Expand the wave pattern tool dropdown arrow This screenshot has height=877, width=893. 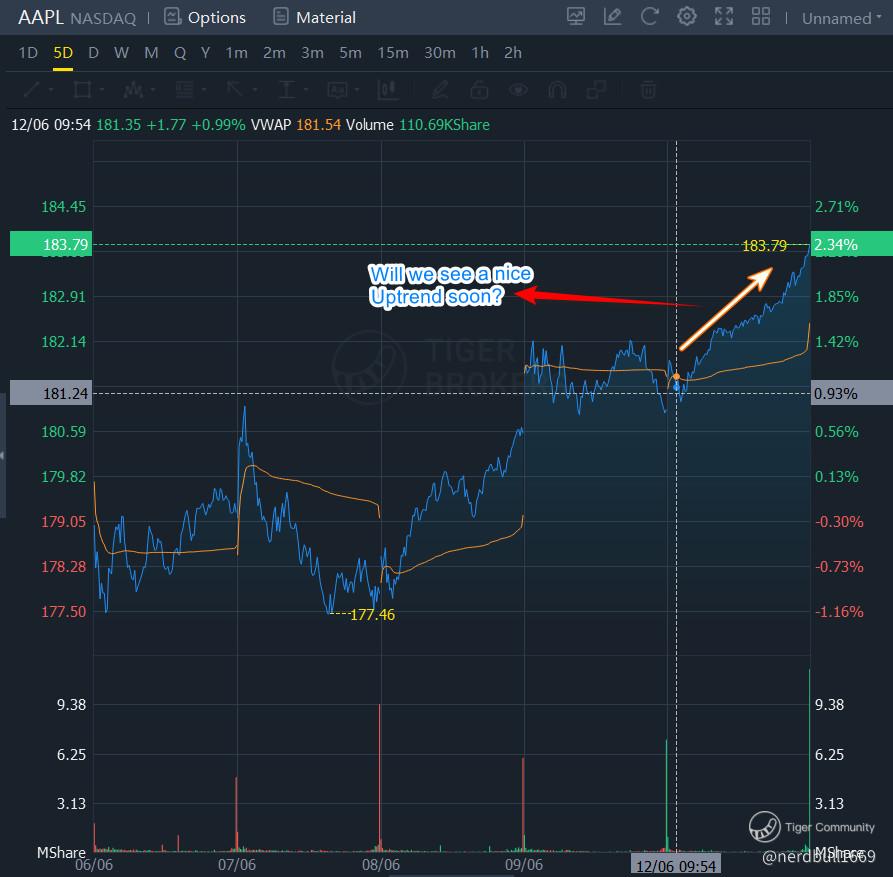tap(153, 90)
